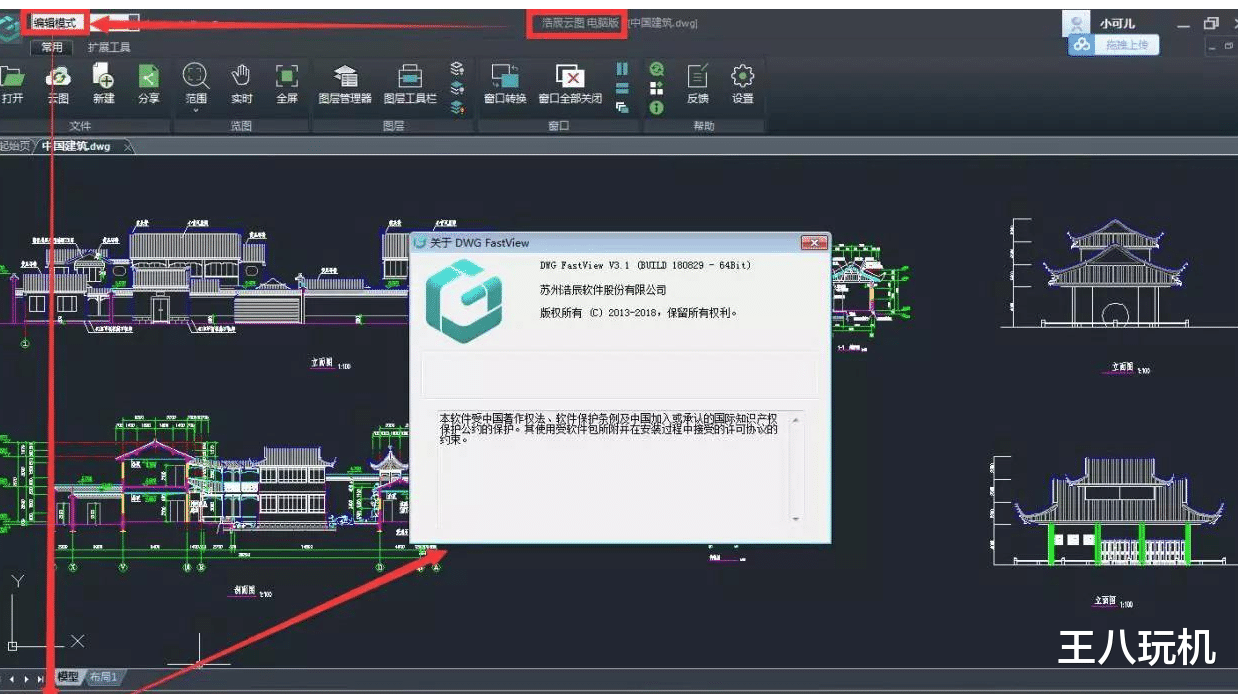
Task: Click the green-columned pavilion drawing at the lower right
Action: coord(1119,510)
